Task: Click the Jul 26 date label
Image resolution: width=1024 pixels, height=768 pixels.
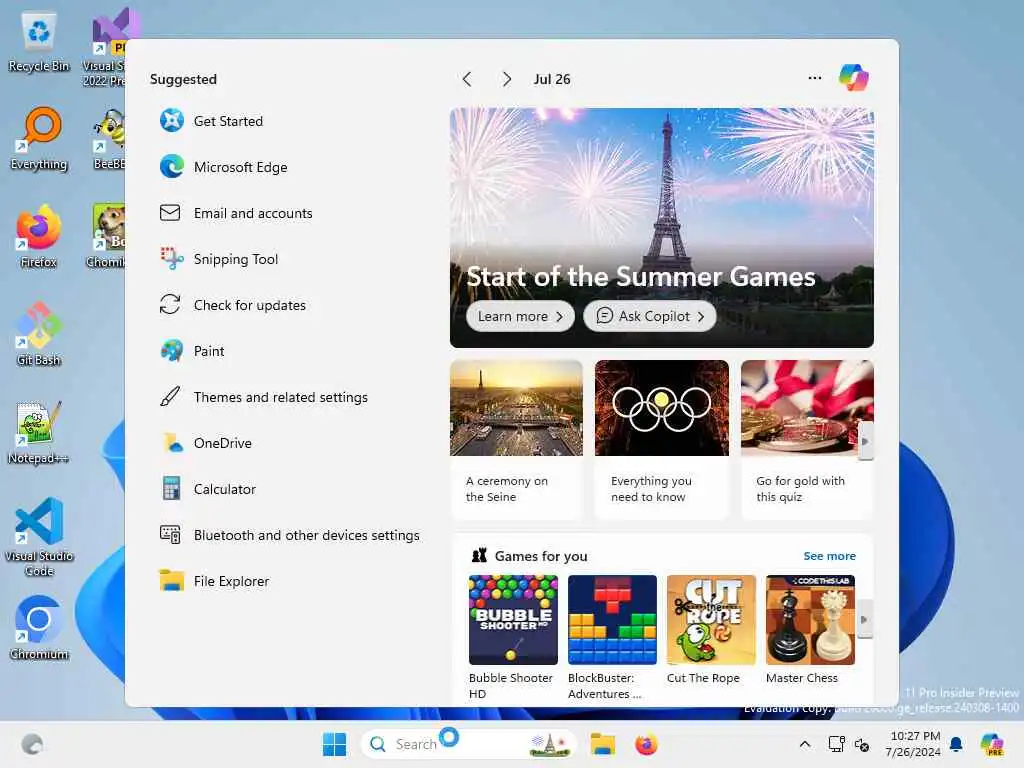Action: coord(552,79)
